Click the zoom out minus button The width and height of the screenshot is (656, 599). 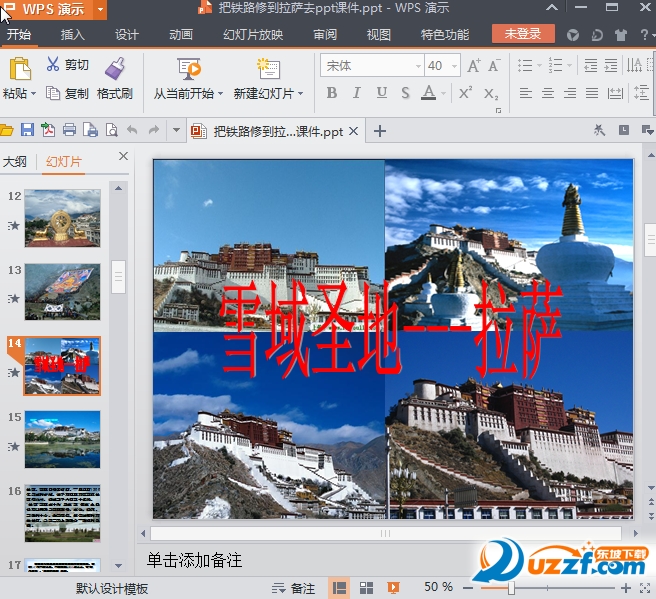click(468, 589)
